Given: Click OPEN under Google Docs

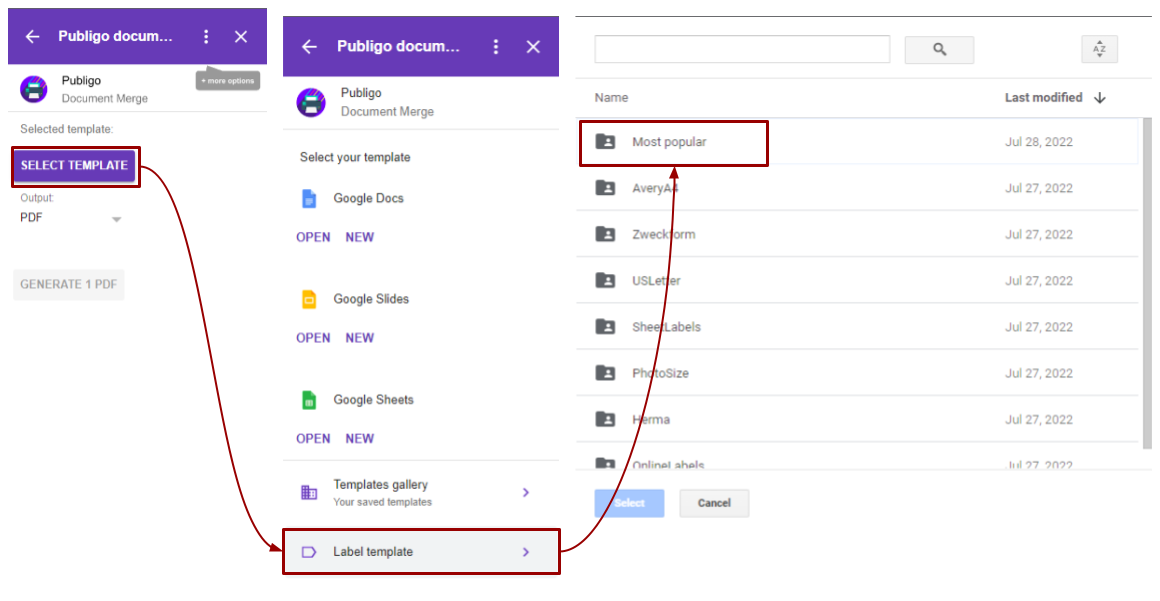Looking at the screenshot, I should pyautogui.click(x=313, y=238).
